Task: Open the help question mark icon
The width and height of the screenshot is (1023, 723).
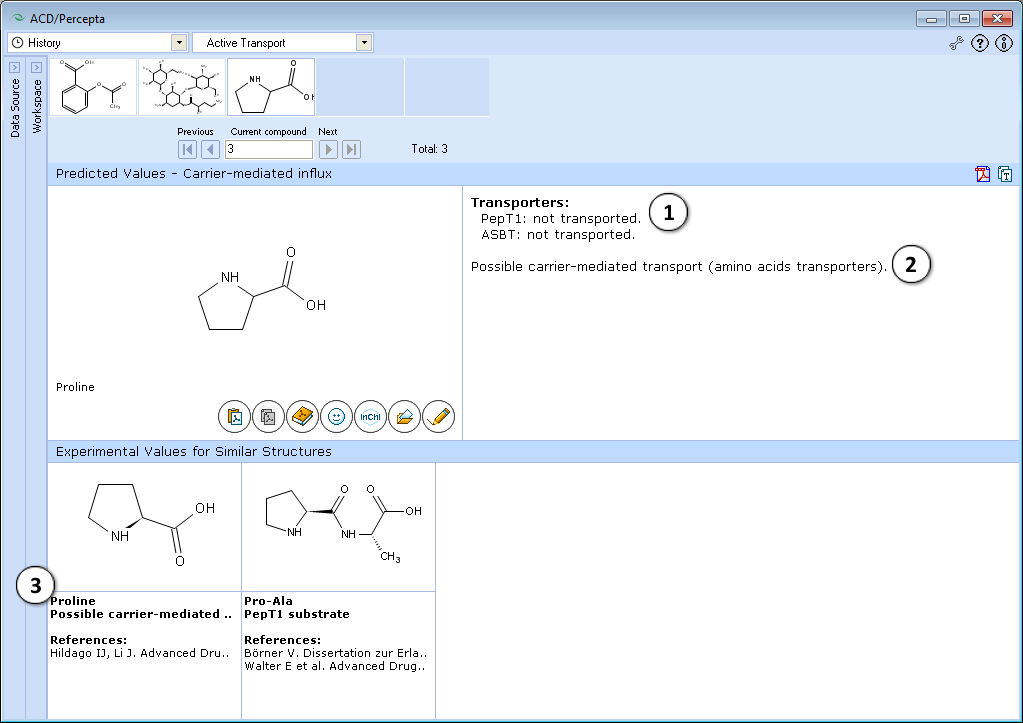Action: pyautogui.click(x=980, y=44)
